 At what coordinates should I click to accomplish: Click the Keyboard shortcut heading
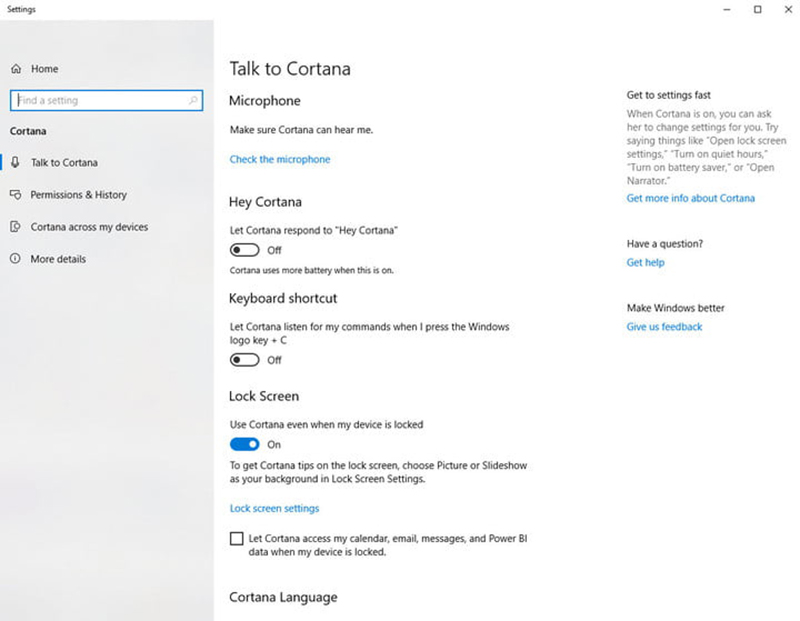[x=283, y=298]
